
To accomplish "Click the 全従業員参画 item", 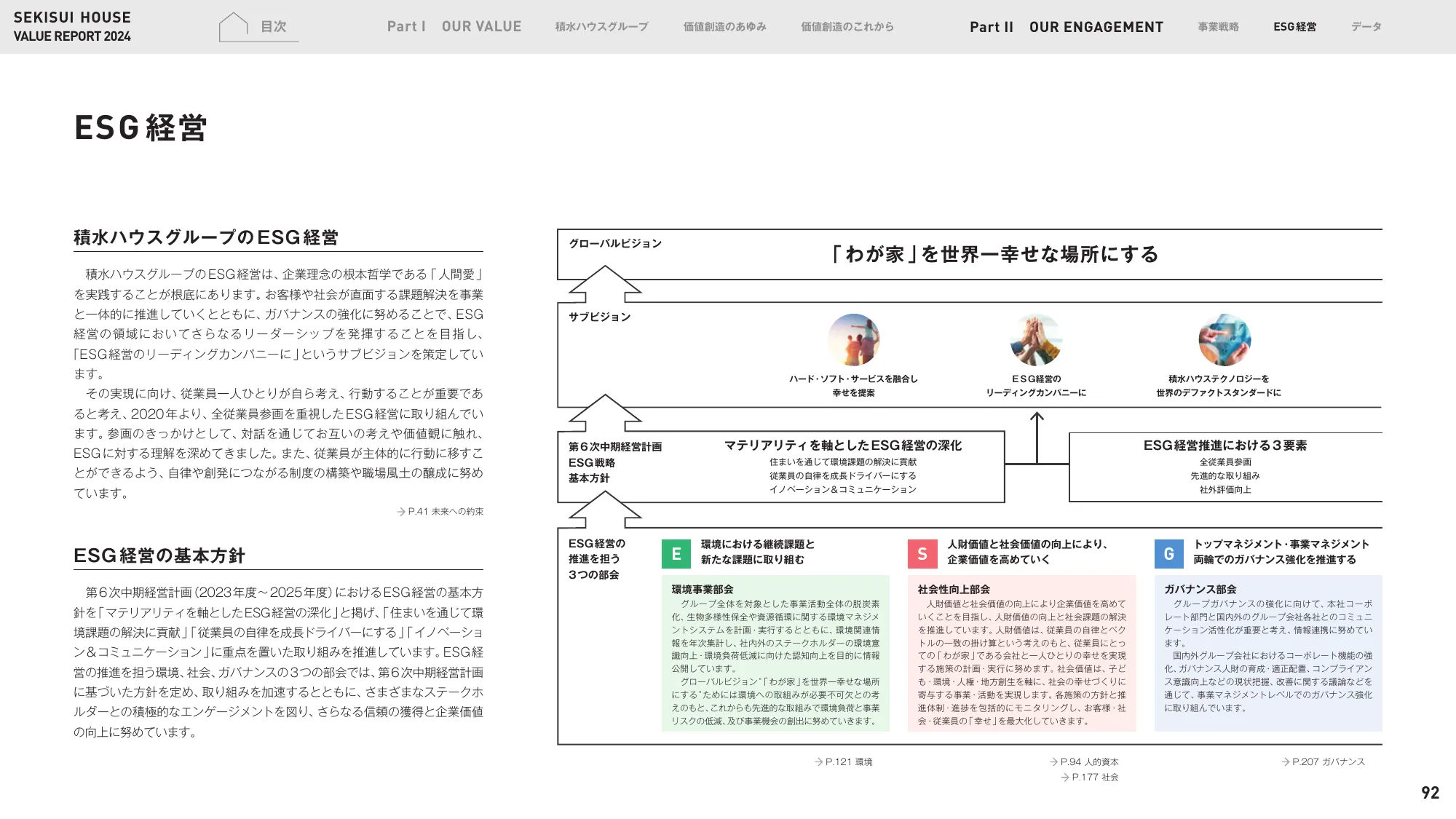I will (1225, 462).
